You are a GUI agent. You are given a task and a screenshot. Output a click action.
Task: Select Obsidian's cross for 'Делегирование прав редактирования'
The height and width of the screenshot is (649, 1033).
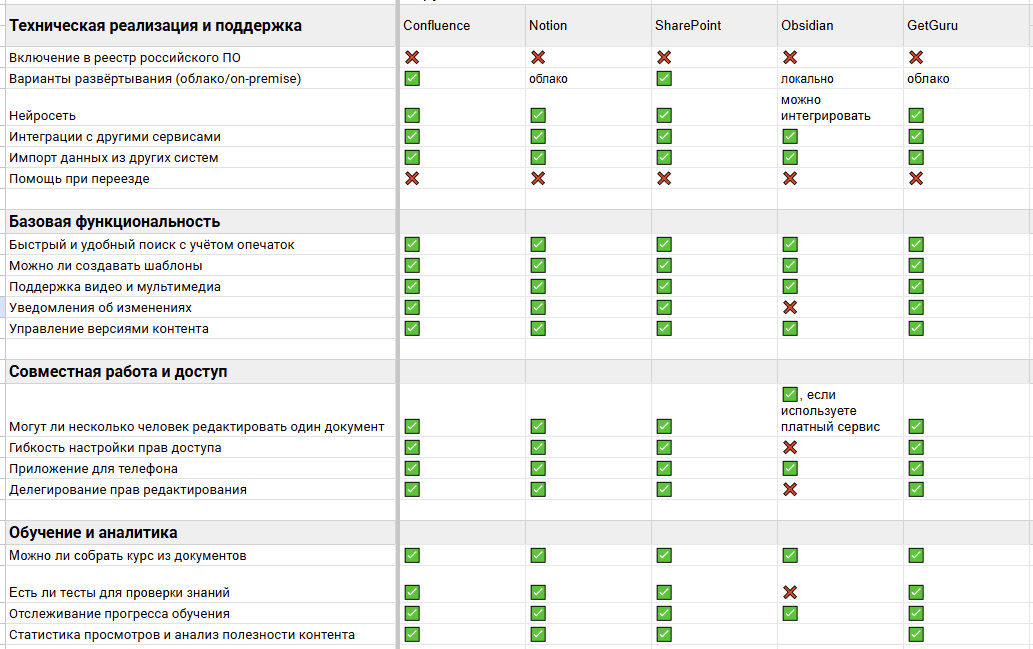click(x=790, y=489)
